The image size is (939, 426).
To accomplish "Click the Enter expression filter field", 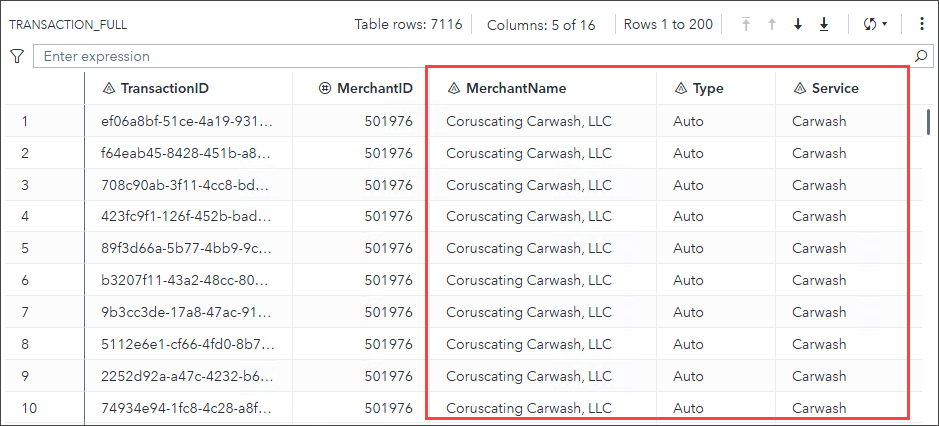I will (475, 57).
